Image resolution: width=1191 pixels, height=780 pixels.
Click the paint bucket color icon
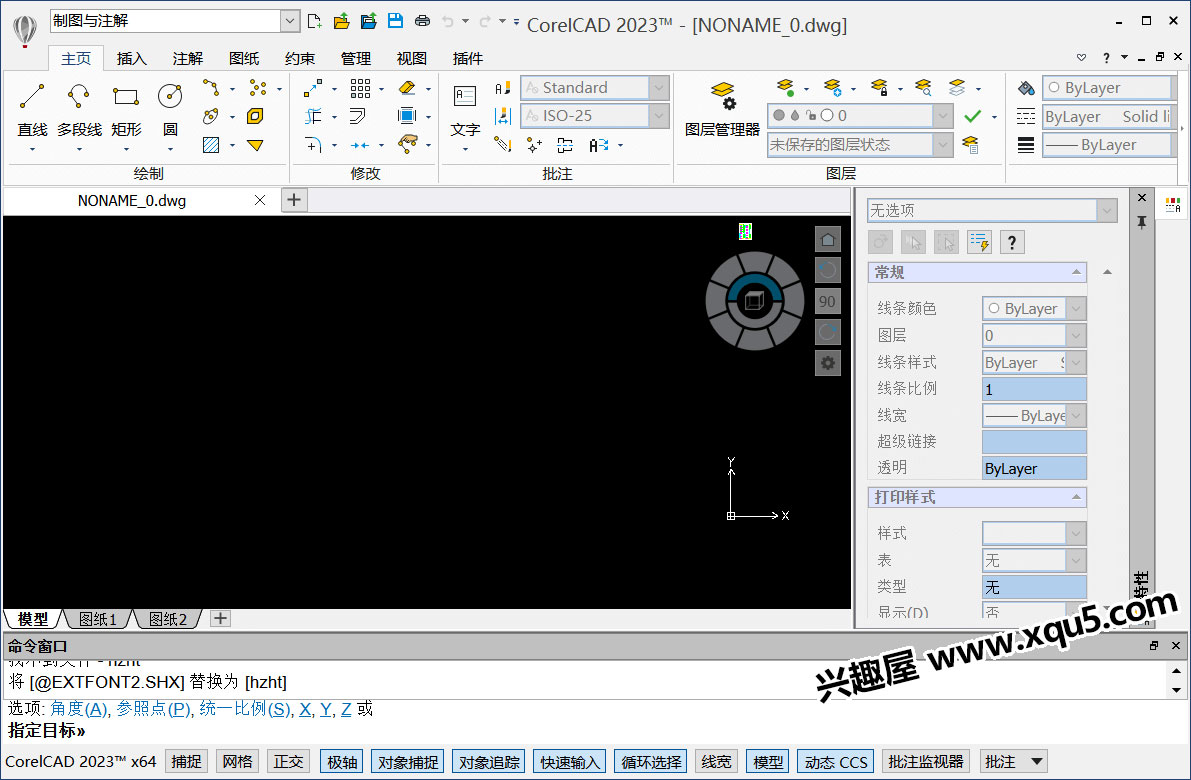(x=1026, y=88)
